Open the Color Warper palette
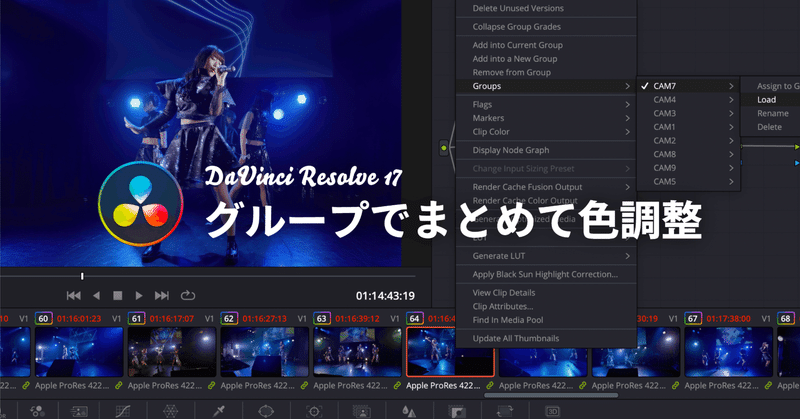The height and width of the screenshot is (419, 800). tap(170, 411)
